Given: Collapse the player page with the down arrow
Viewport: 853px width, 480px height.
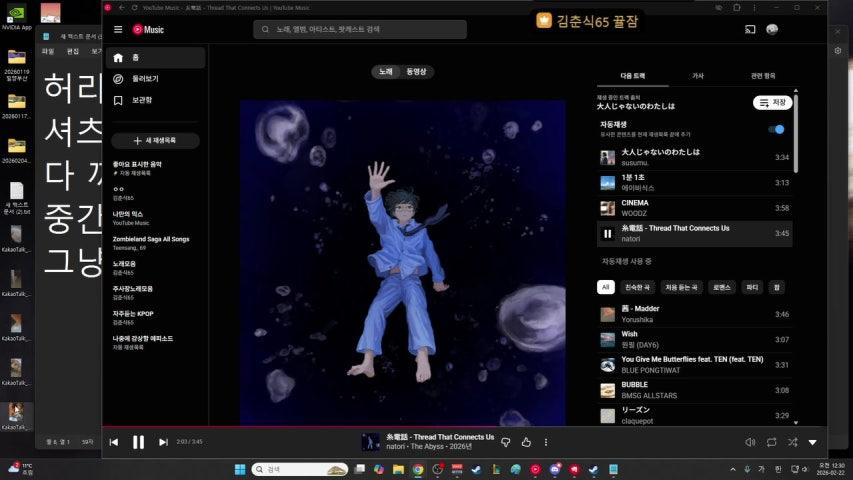Looking at the screenshot, I should tap(812, 442).
